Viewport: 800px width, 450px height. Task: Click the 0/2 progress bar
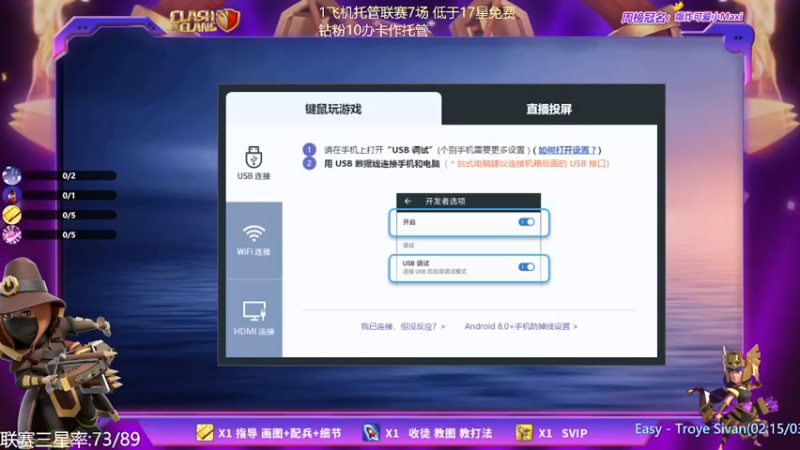[x=69, y=176]
